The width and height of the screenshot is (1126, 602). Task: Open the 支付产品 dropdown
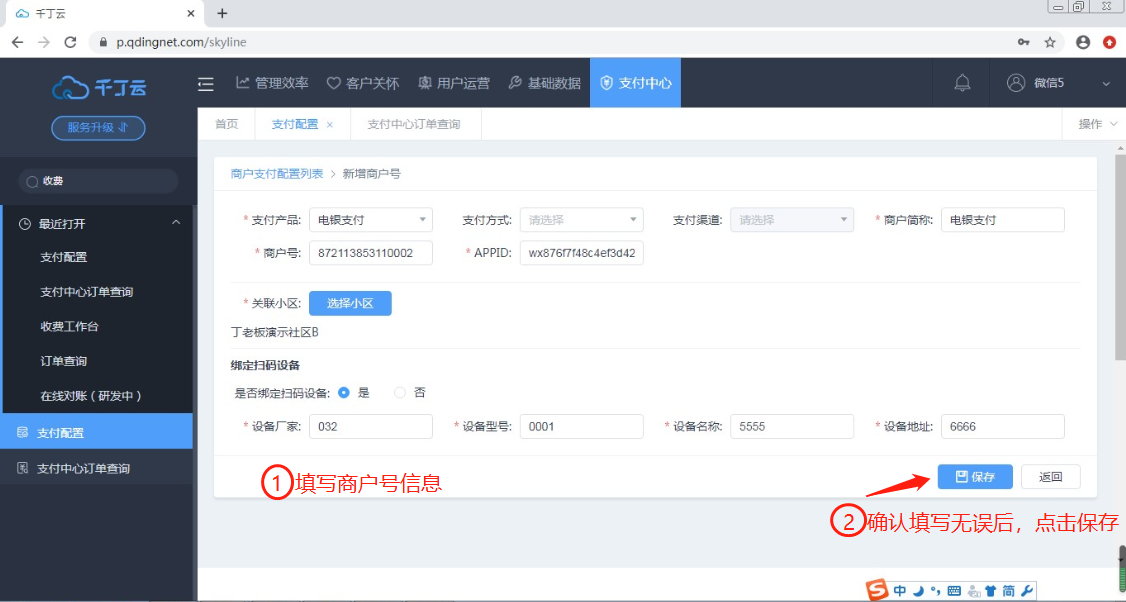coord(371,220)
